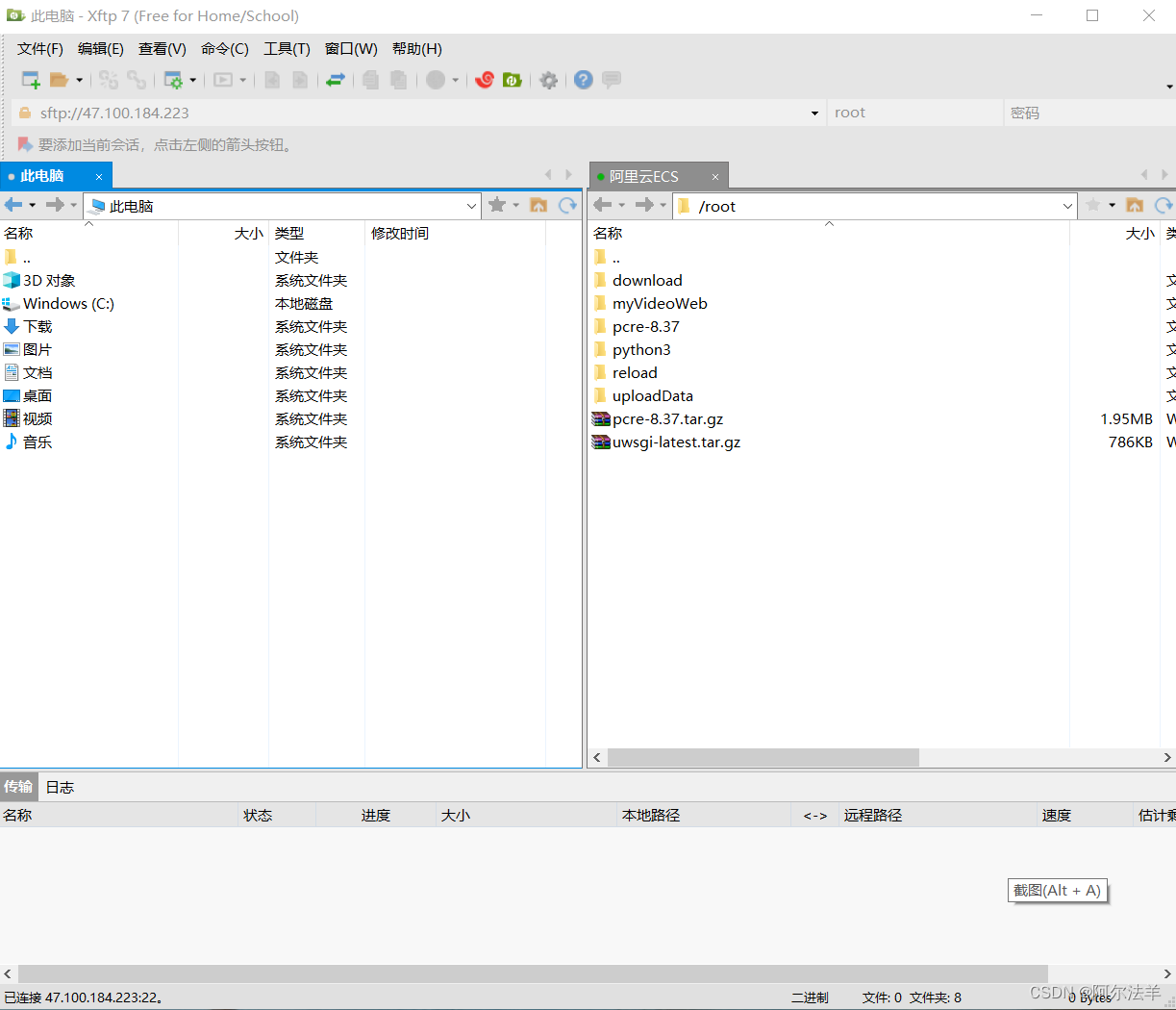The image size is (1176, 1010).
Task: Click the Open Session folder icon
Action: point(60,80)
